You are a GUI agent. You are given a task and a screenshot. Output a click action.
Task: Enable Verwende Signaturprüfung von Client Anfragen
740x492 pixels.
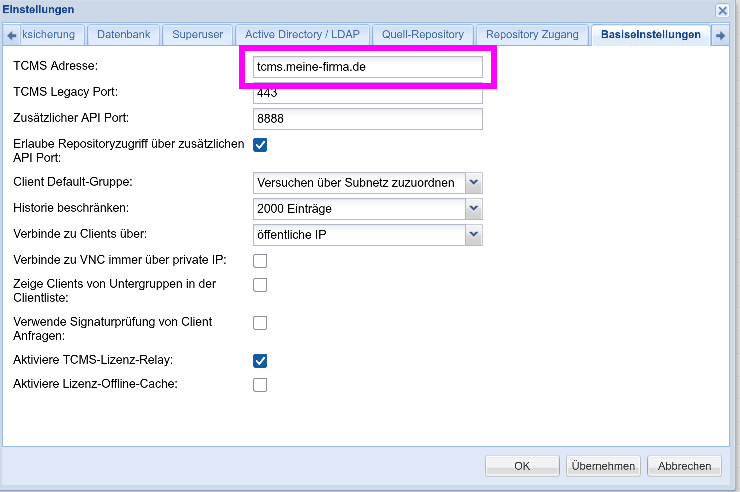tap(260, 323)
